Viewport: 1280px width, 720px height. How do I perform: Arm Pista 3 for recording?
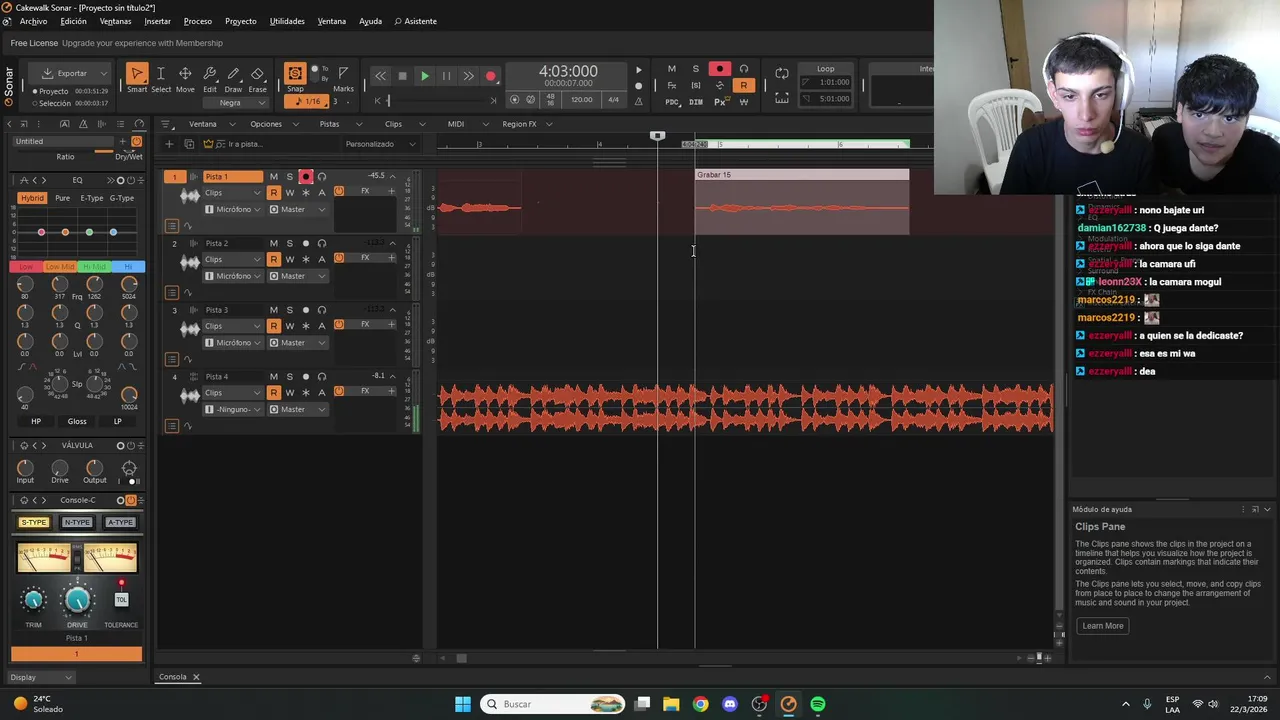pos(306,310)
